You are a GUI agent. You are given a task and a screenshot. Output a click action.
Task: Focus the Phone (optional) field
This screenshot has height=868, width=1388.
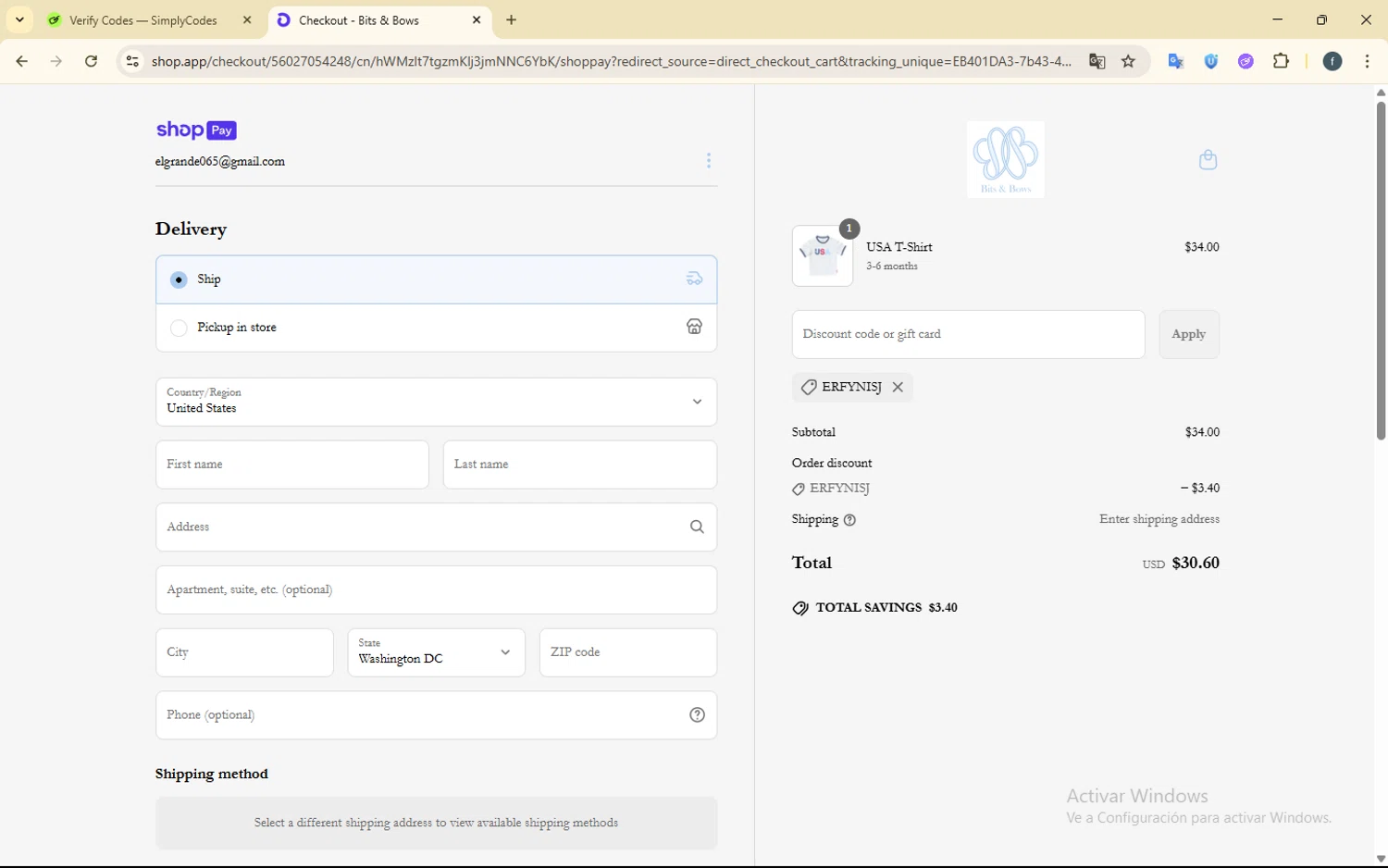coord(436,714)
